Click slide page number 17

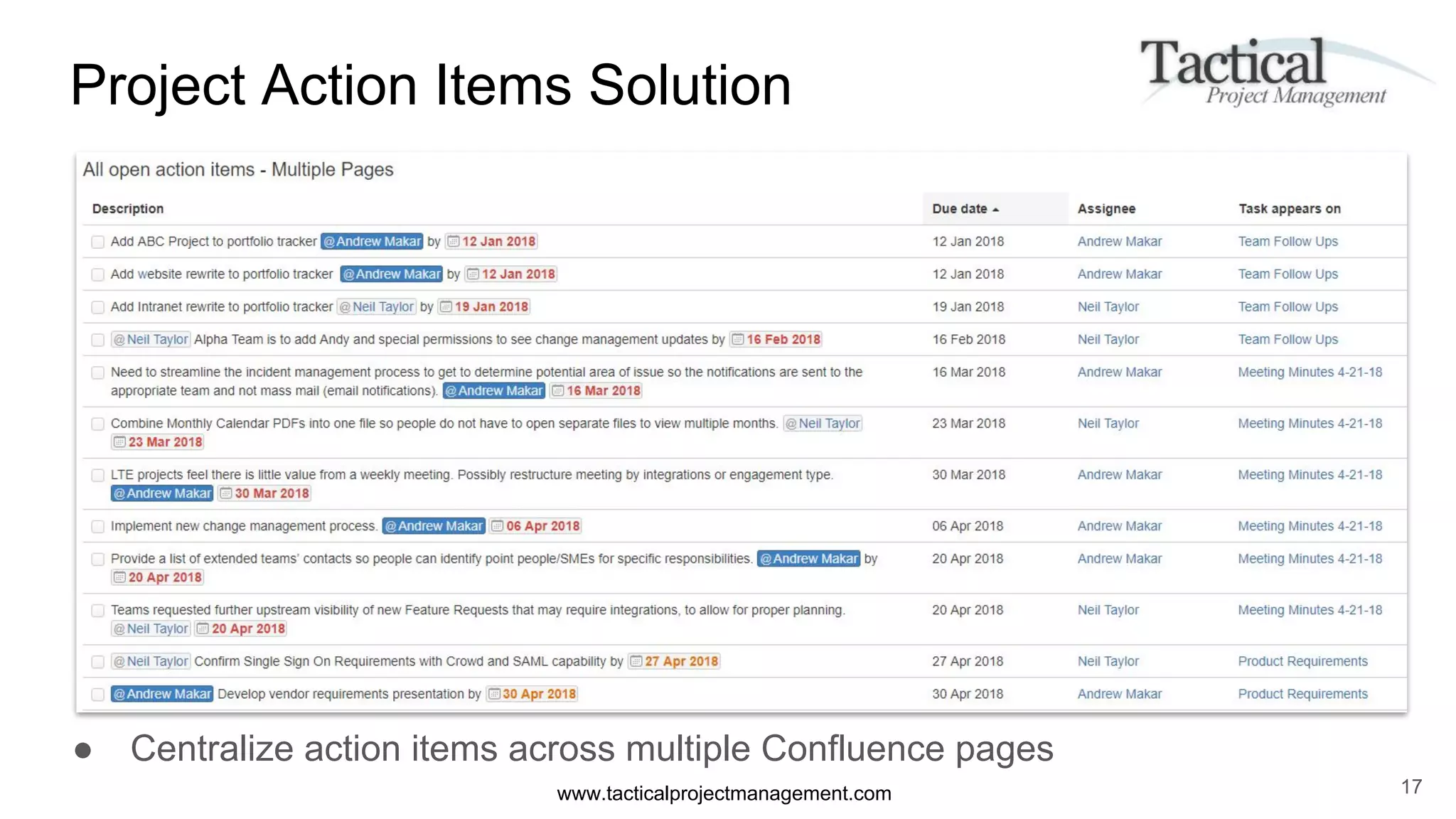point(1411,787)
